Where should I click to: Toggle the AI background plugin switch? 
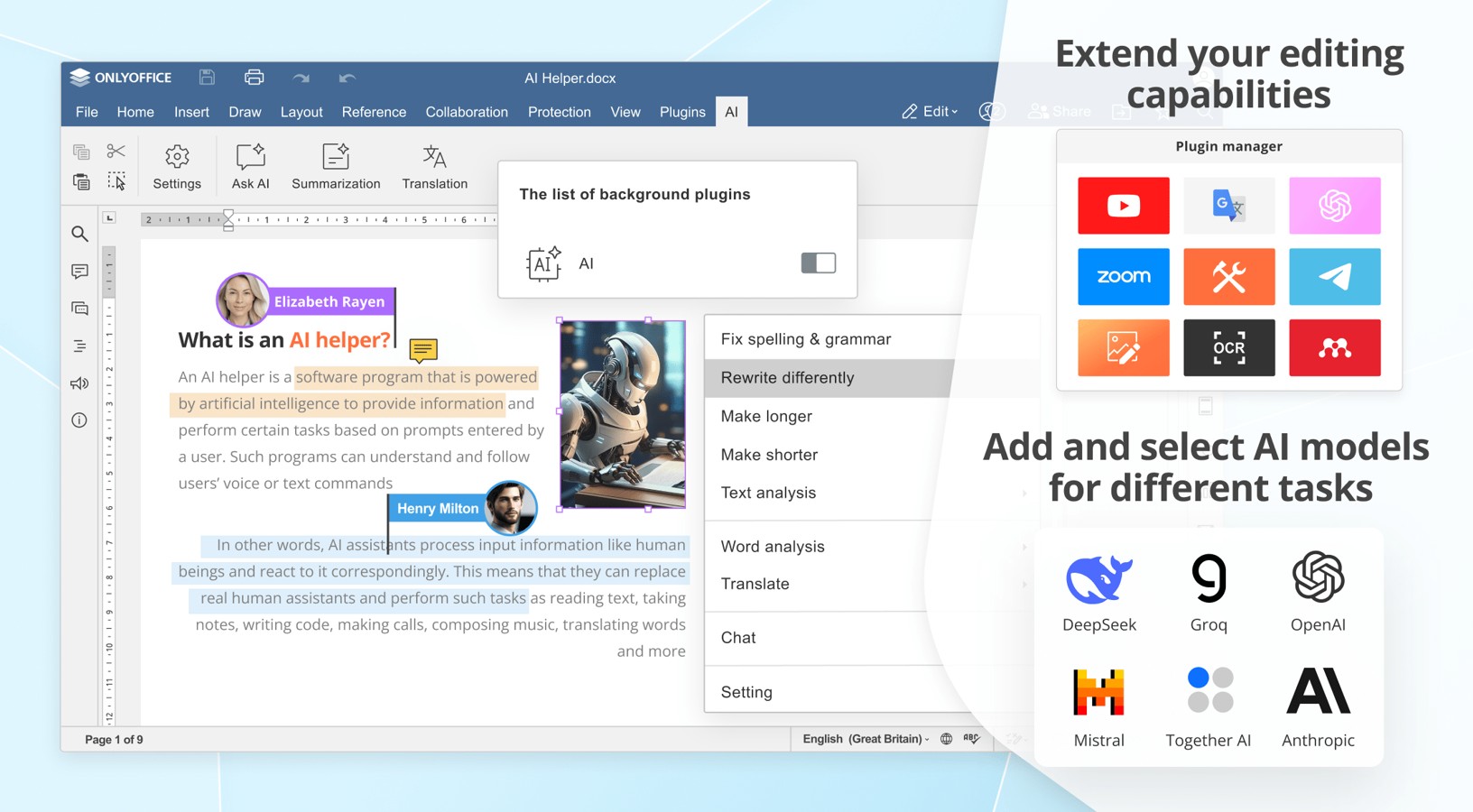click(819, 263)
